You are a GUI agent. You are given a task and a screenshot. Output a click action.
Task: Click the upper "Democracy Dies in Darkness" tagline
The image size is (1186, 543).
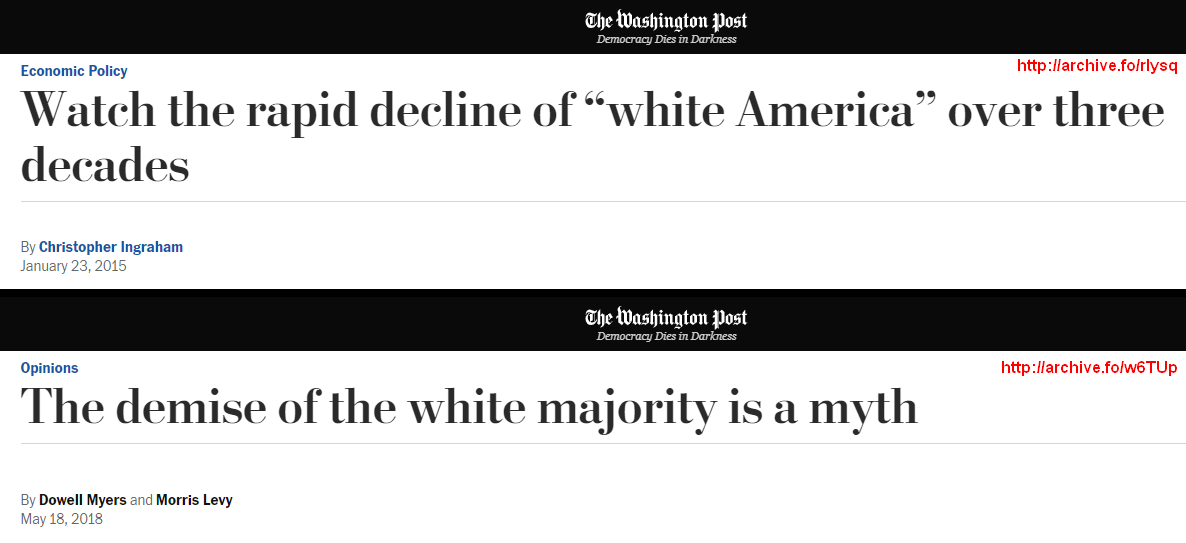(x=666, y=40)
